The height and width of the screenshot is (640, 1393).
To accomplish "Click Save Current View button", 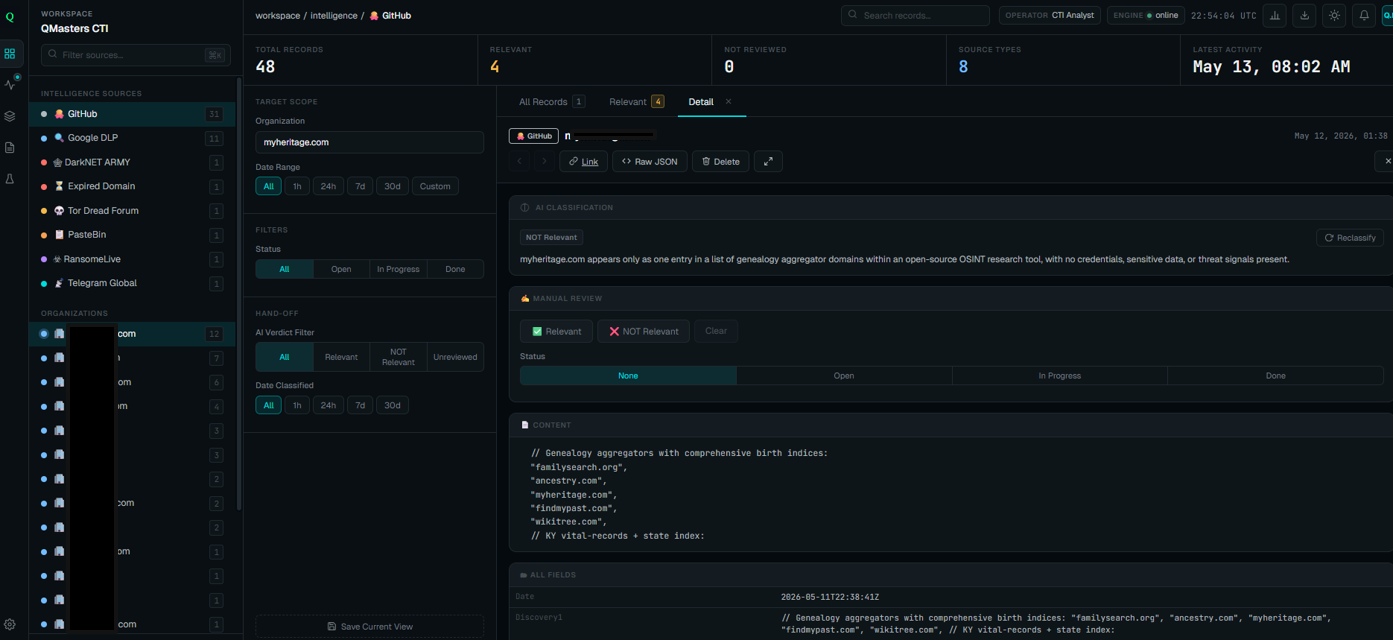I will tap(369, 626).
